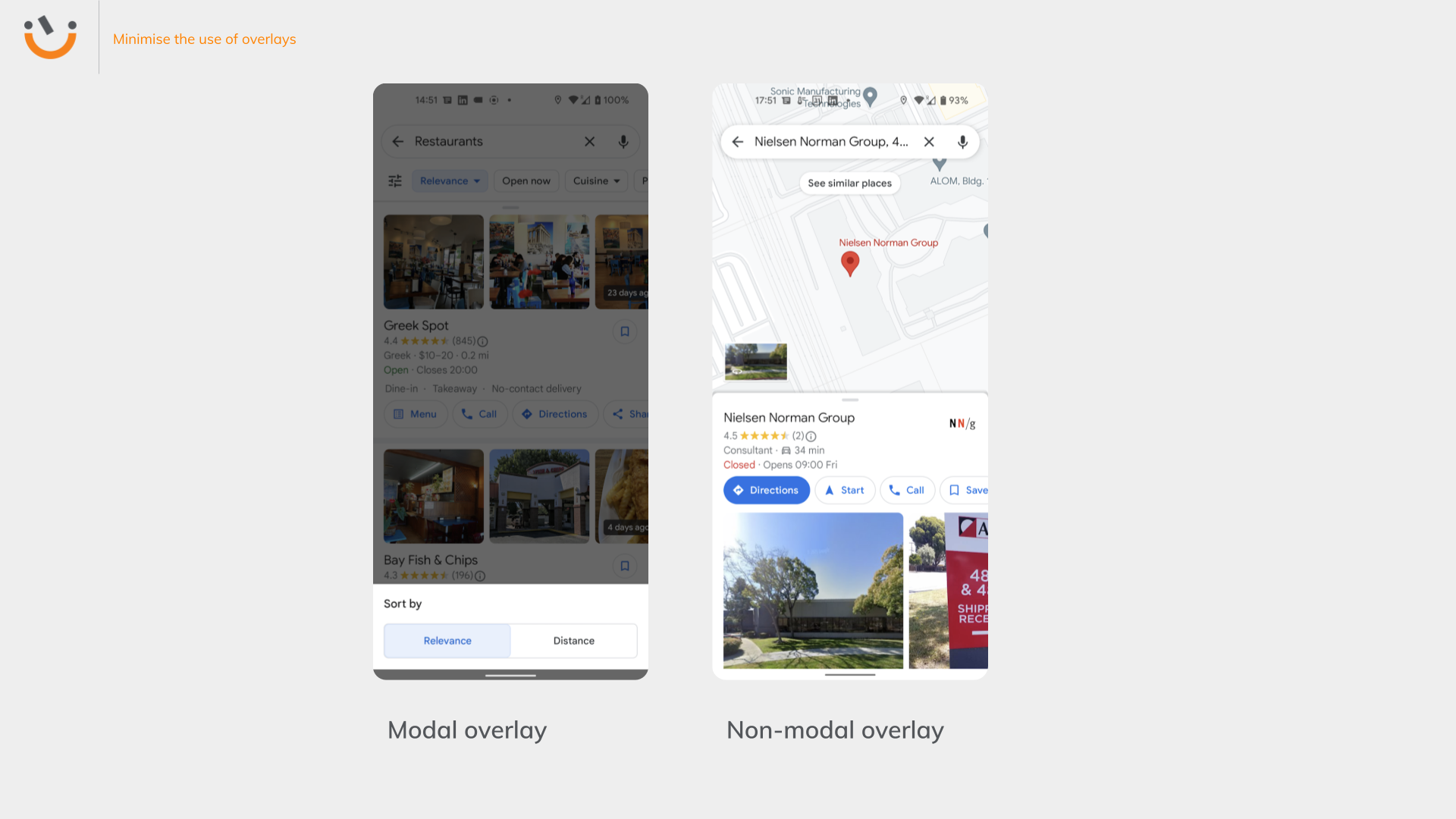This screenshot has width=1456, height=819.
Task: Click the back arrow icon in Restaurants search
Action: (x=398, y=141)
